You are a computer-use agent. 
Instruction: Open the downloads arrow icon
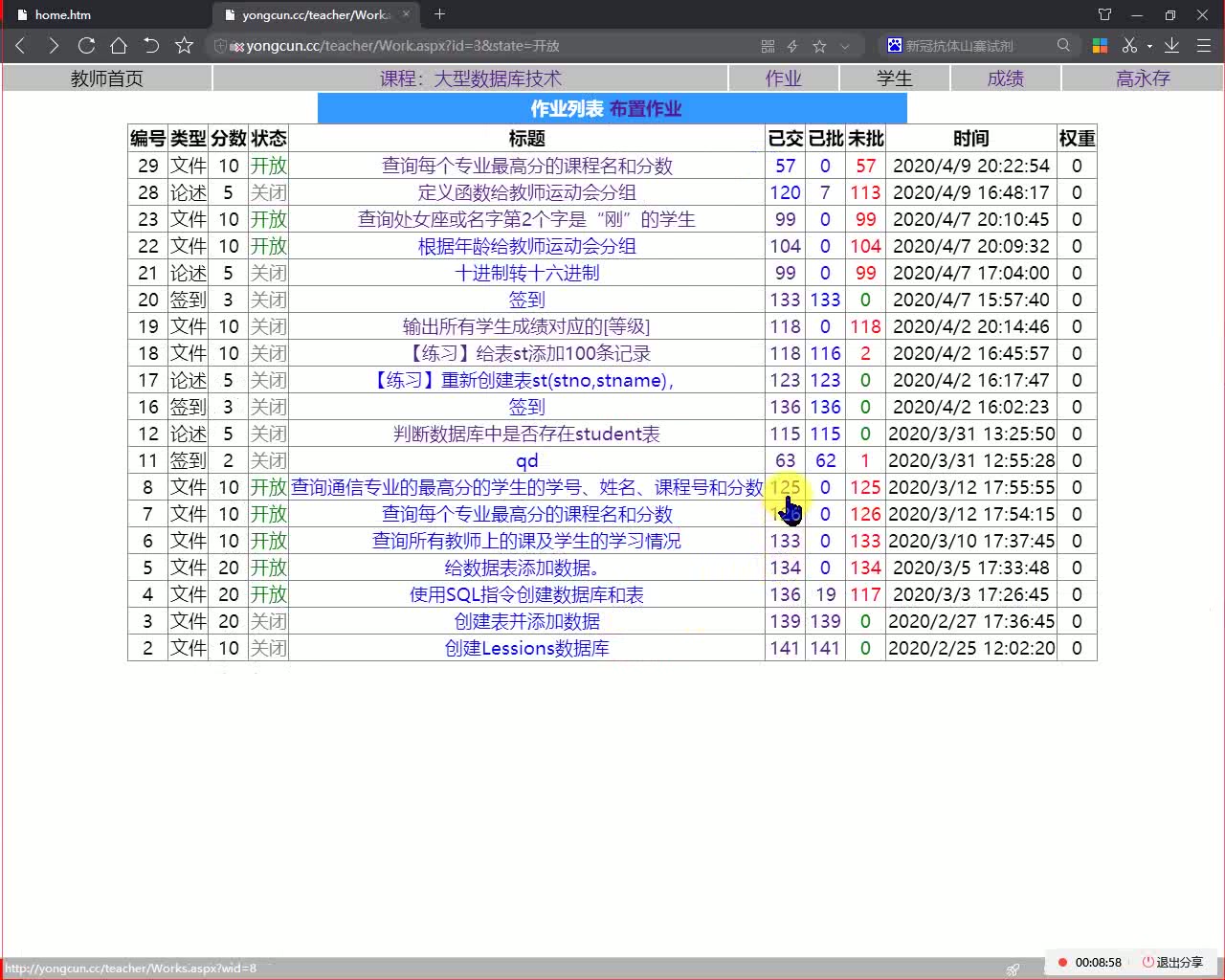pyautogui.click(x=1171, y=45)
